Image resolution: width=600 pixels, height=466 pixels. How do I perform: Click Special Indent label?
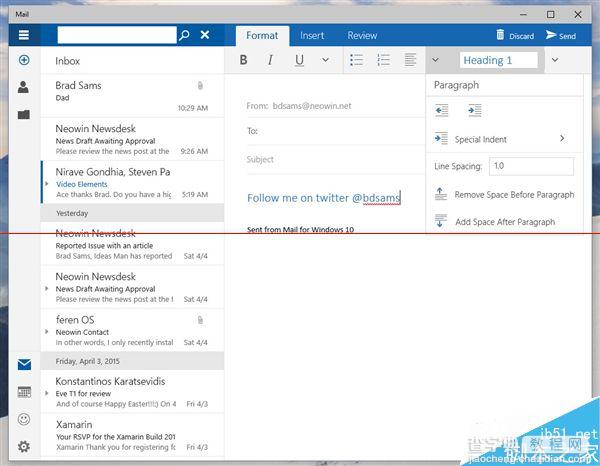click(481, 139)
